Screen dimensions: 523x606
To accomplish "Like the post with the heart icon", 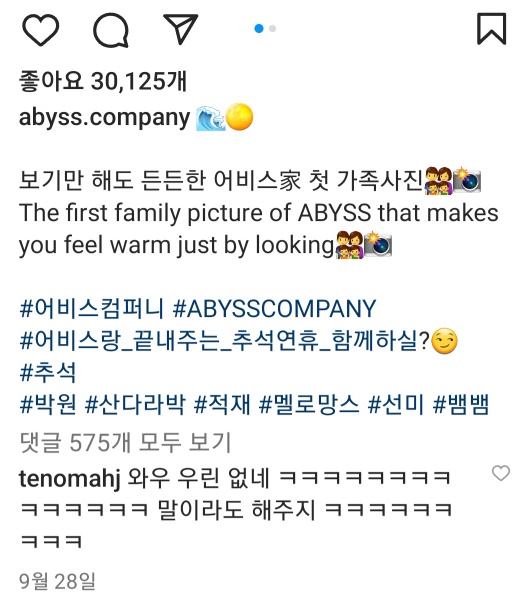I will click(x=40, y=30).
